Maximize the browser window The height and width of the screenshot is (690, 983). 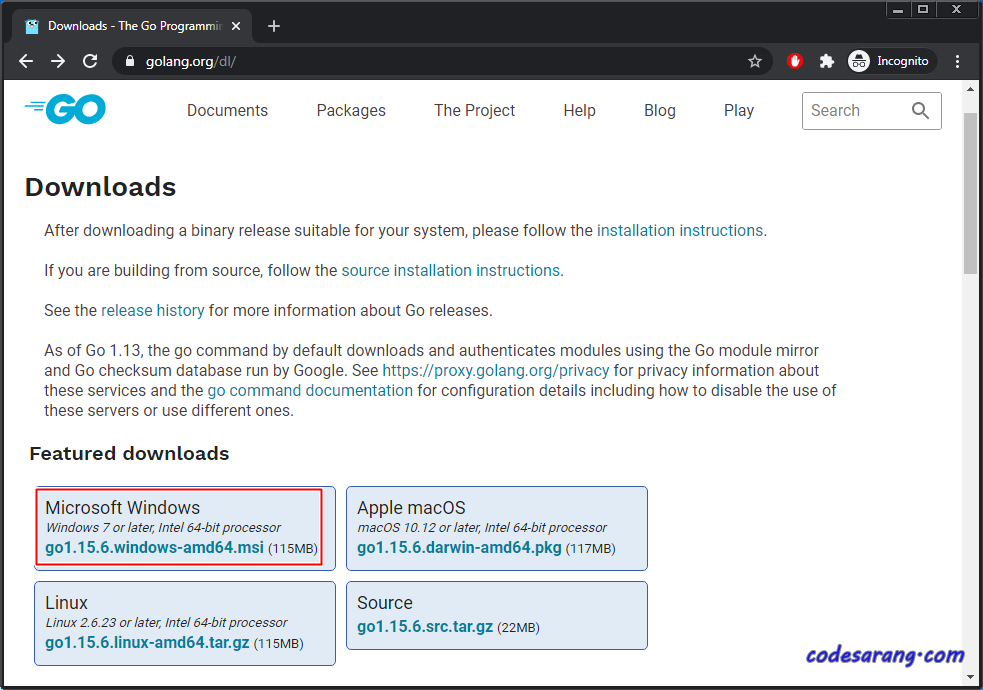click(923, 9)
